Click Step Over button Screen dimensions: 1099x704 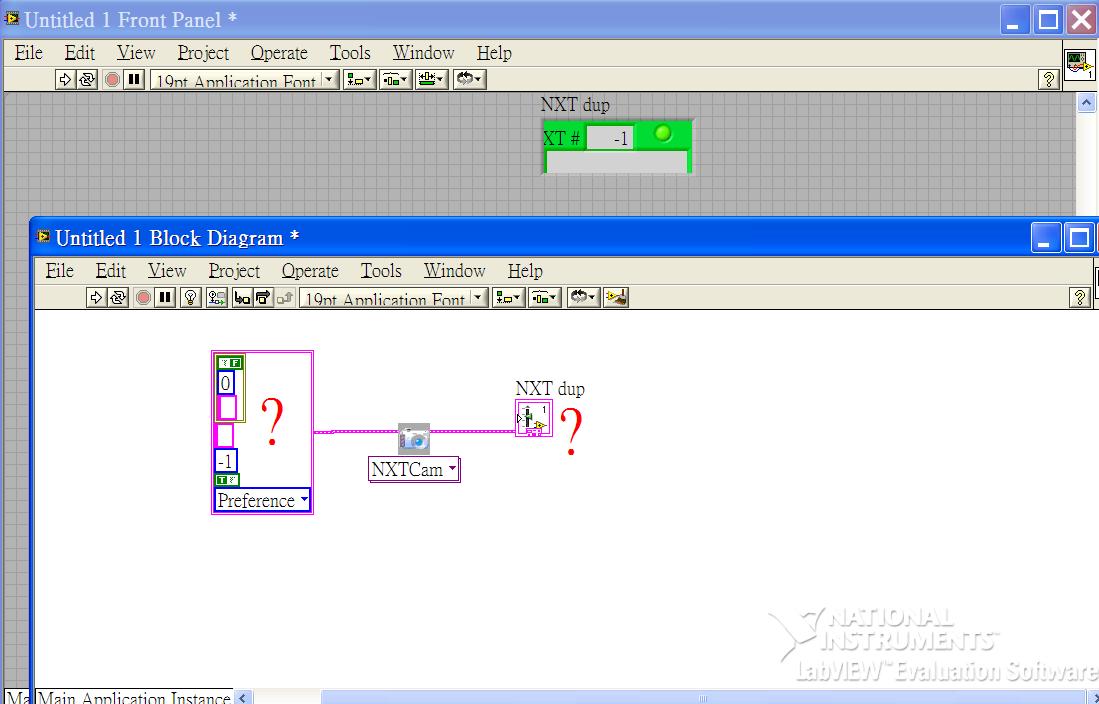263,297
